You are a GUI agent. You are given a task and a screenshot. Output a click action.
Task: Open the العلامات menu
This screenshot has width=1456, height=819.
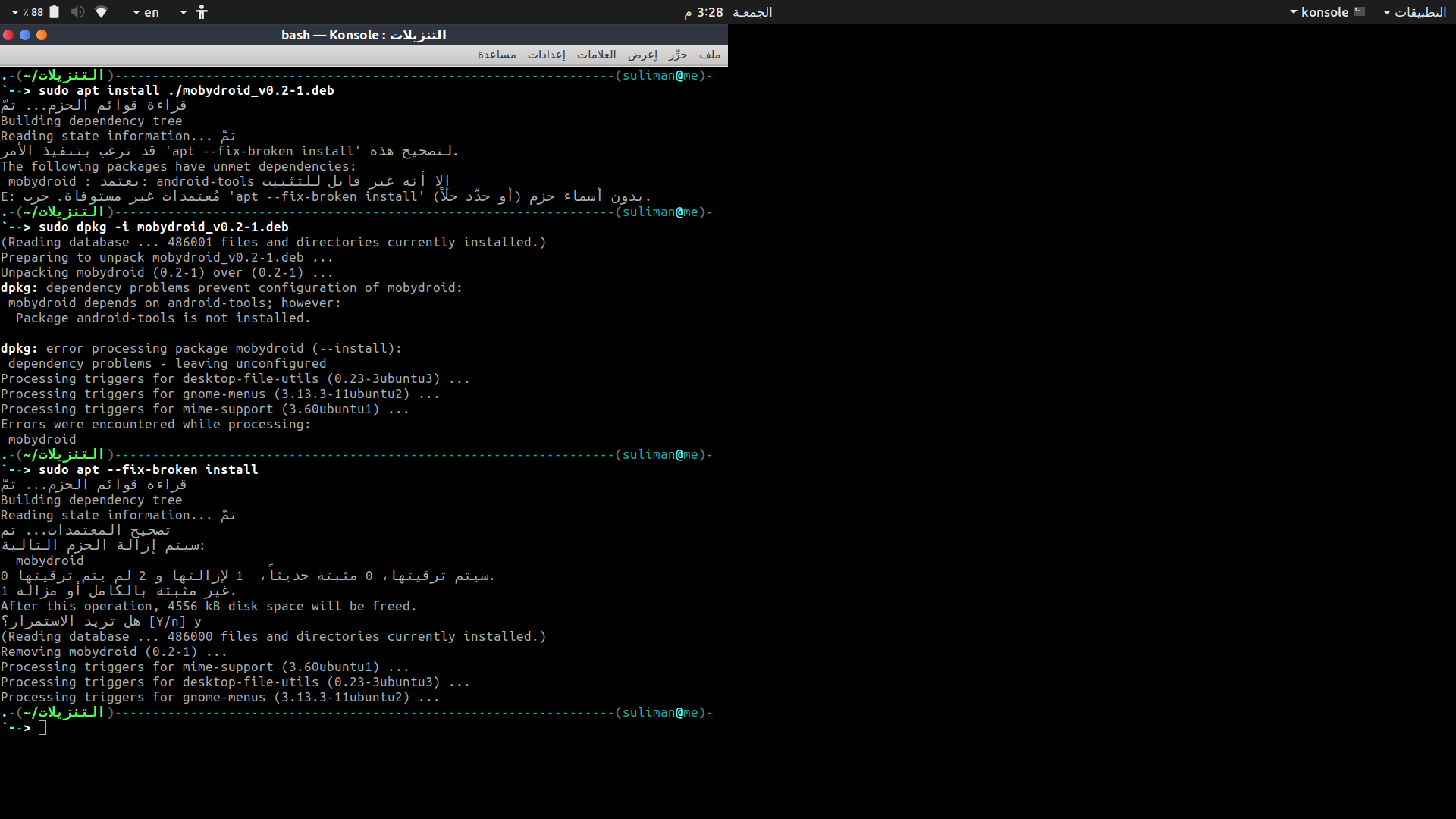tap(597, 55)
